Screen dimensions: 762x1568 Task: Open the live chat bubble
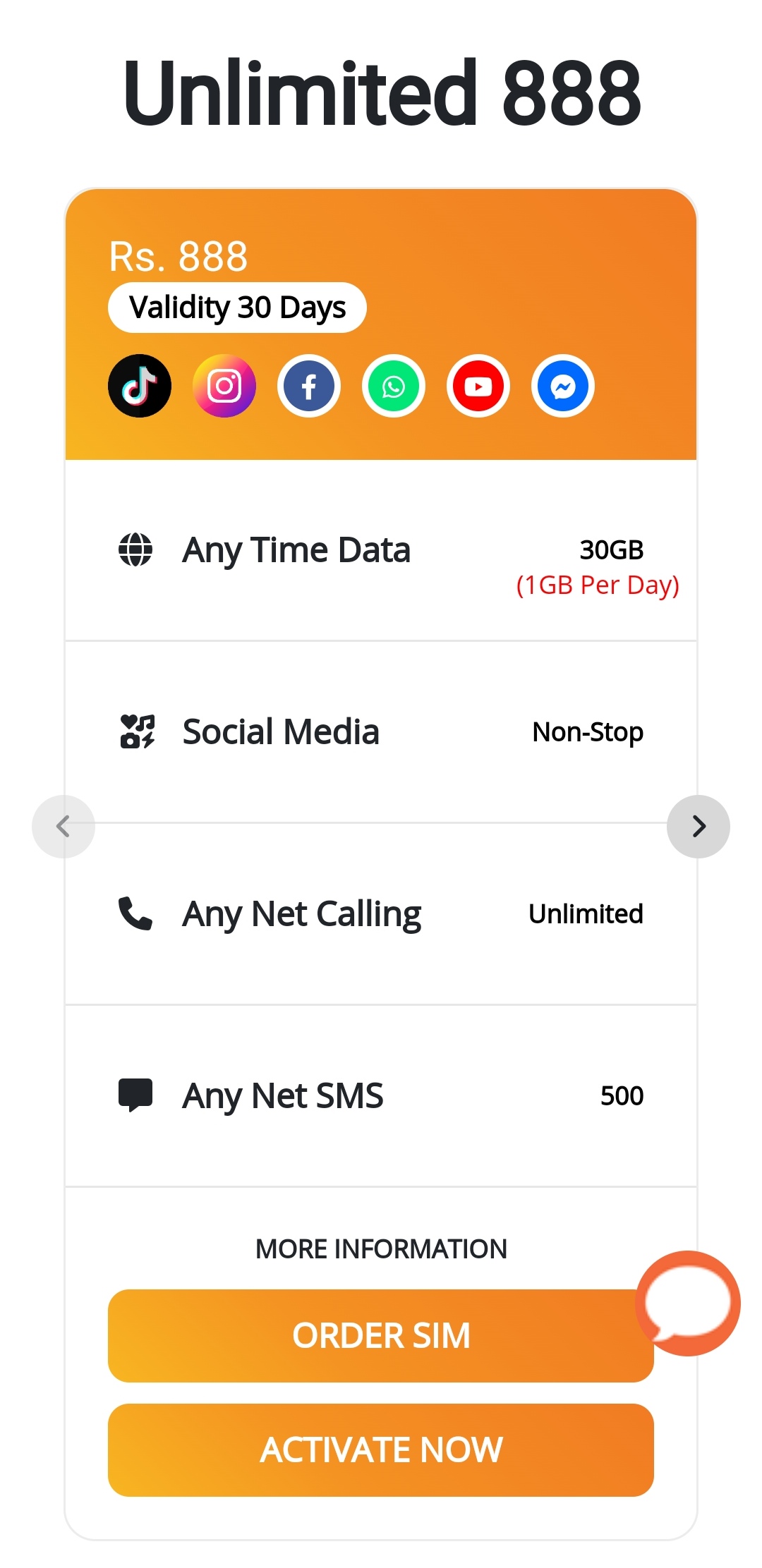click(x=688, y=1303)
